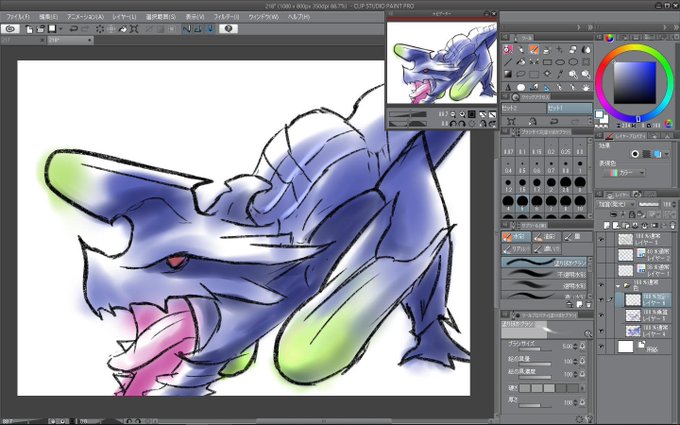680x425 pixels.
Task: Select the Eraser tool
Action: click(x=573, y=50)
